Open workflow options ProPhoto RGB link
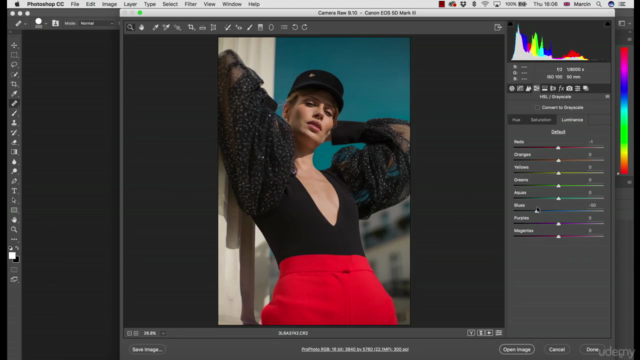 point(355,349)
